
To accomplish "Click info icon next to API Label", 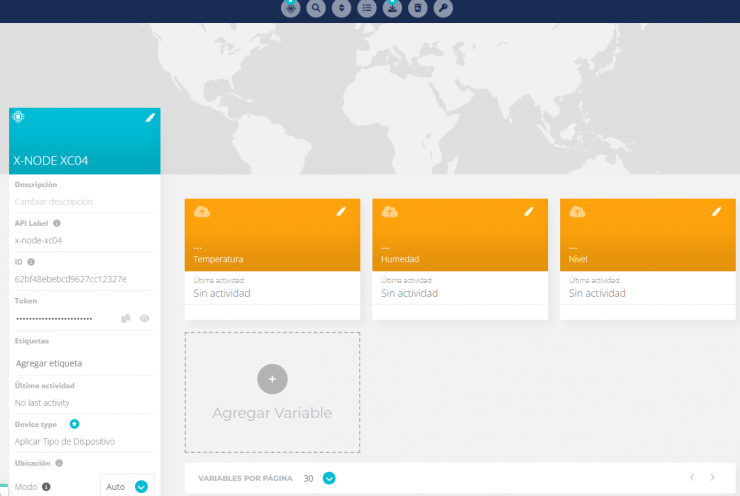I will pos(57,223).
